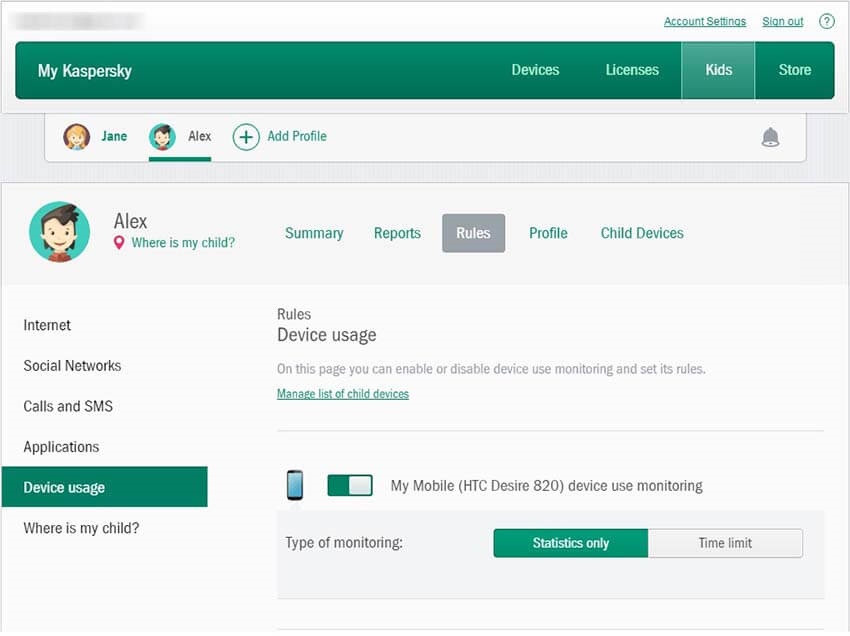Click the Sign out link
The width and height of the screenshot is (850, 636).
click(x=782, y=21)
